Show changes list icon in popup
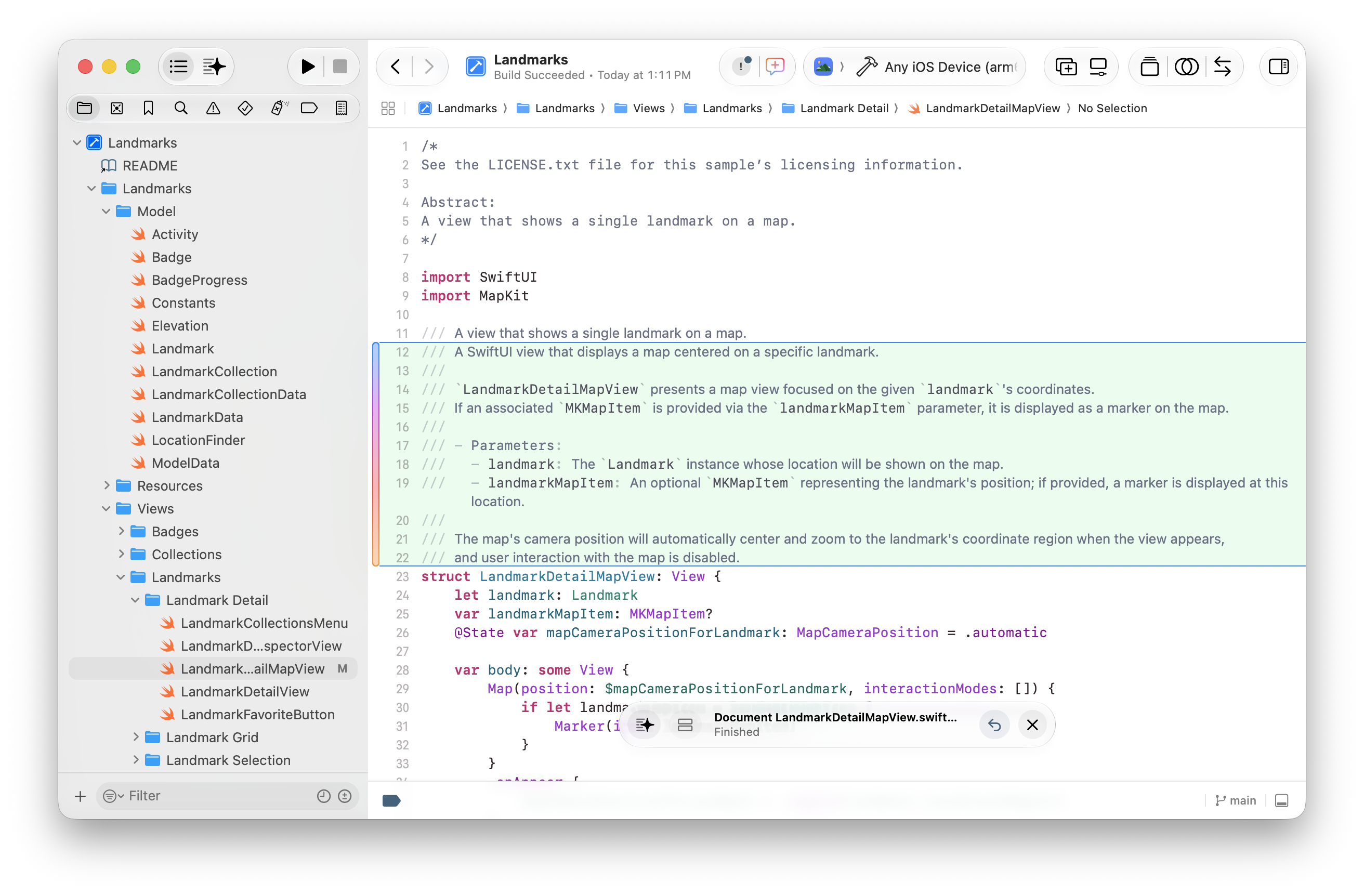The height and width of the screenshot is (896, 1364). [685, 726]
